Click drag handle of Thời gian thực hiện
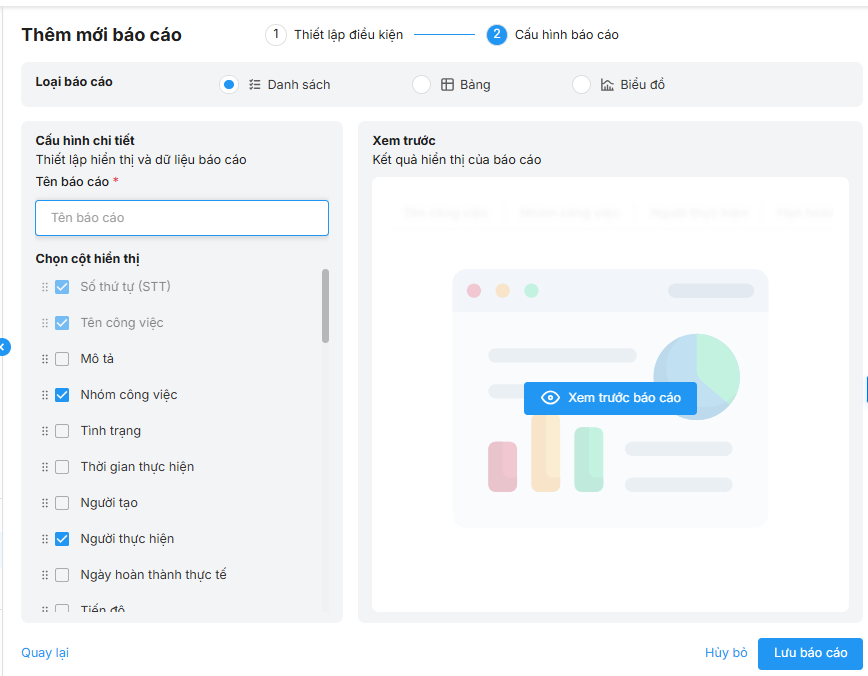The width and height of the screenshot is (868, 676). (45, 467)
